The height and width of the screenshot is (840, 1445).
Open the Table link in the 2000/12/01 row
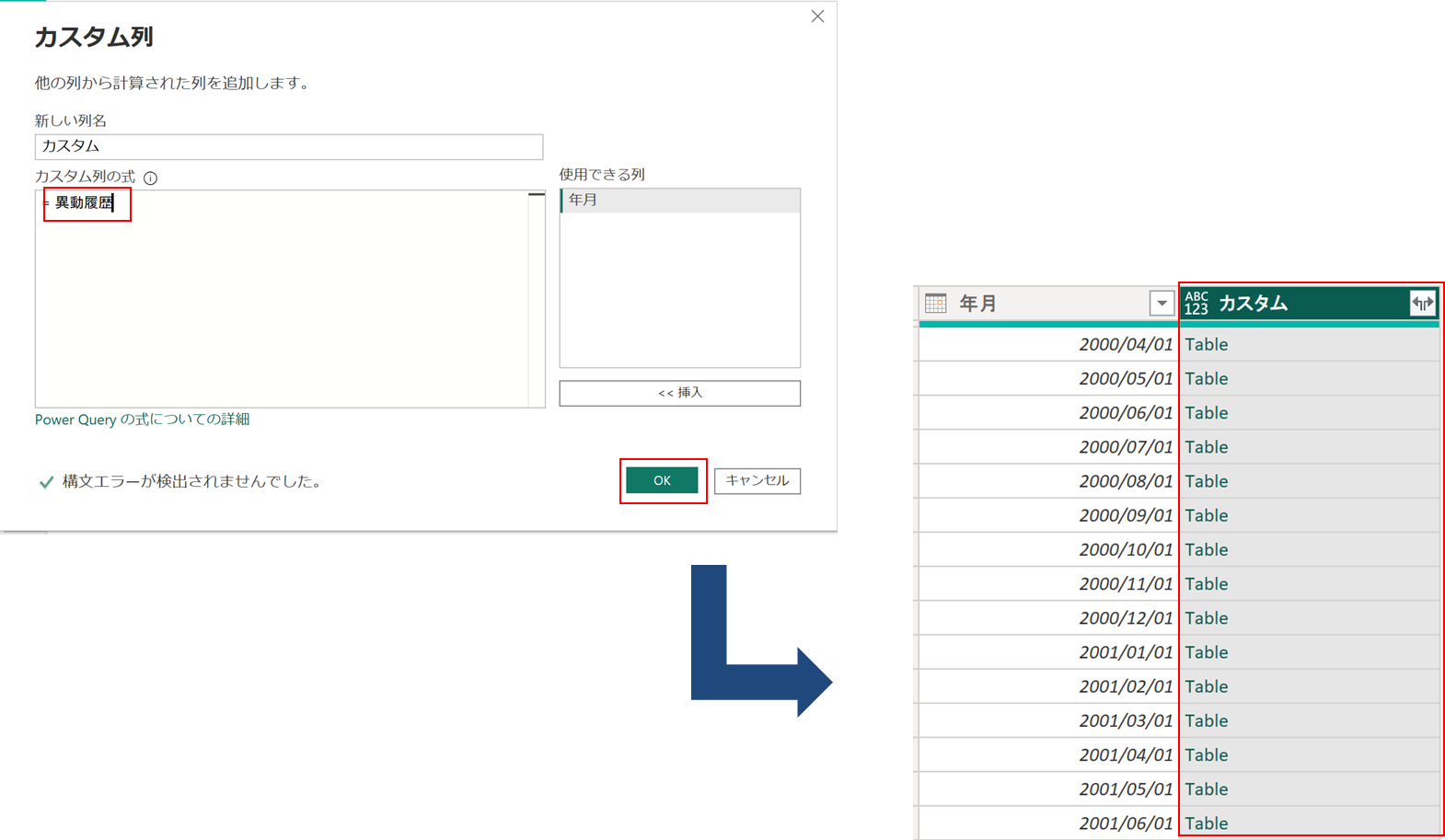(x=1206, y=618)
